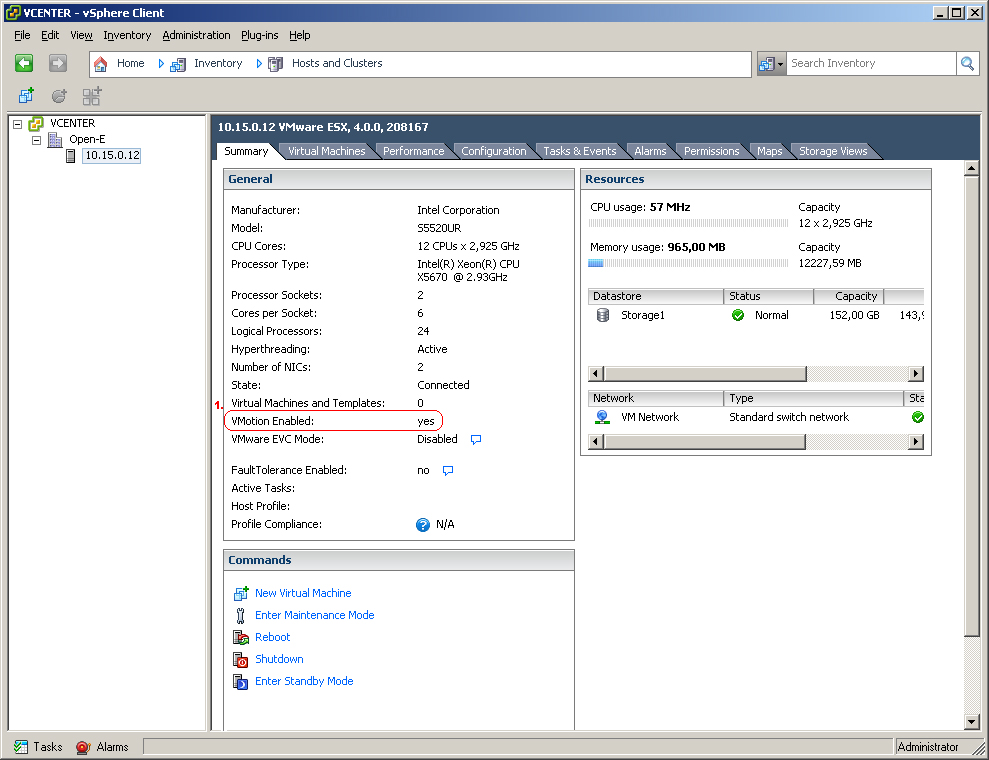Click the host icon beside 10.15.0.12
This screenshot has height=760, width=989.
point(71,156)
